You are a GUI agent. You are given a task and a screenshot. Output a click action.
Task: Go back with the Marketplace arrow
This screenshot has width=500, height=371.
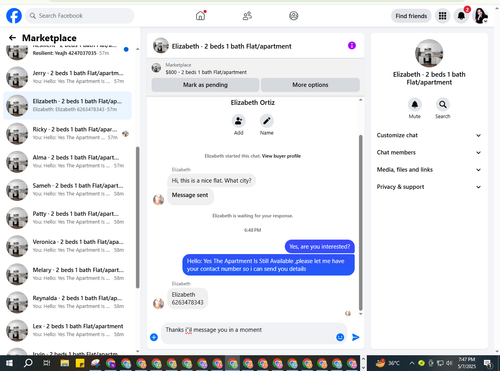pos(12,38)
